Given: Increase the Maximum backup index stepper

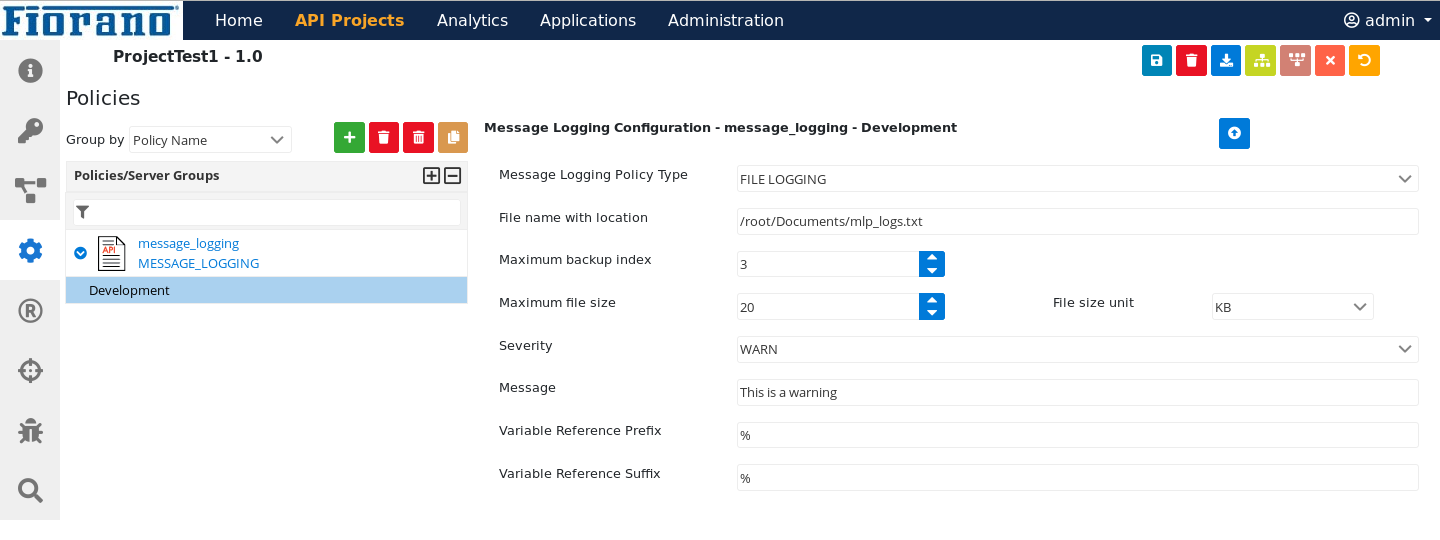Looking at the screenshot, I should click(x=932, y=258).
